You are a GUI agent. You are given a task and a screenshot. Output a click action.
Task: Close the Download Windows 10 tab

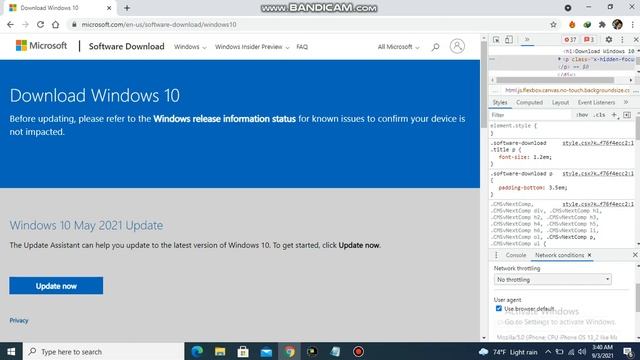[109, 8]
